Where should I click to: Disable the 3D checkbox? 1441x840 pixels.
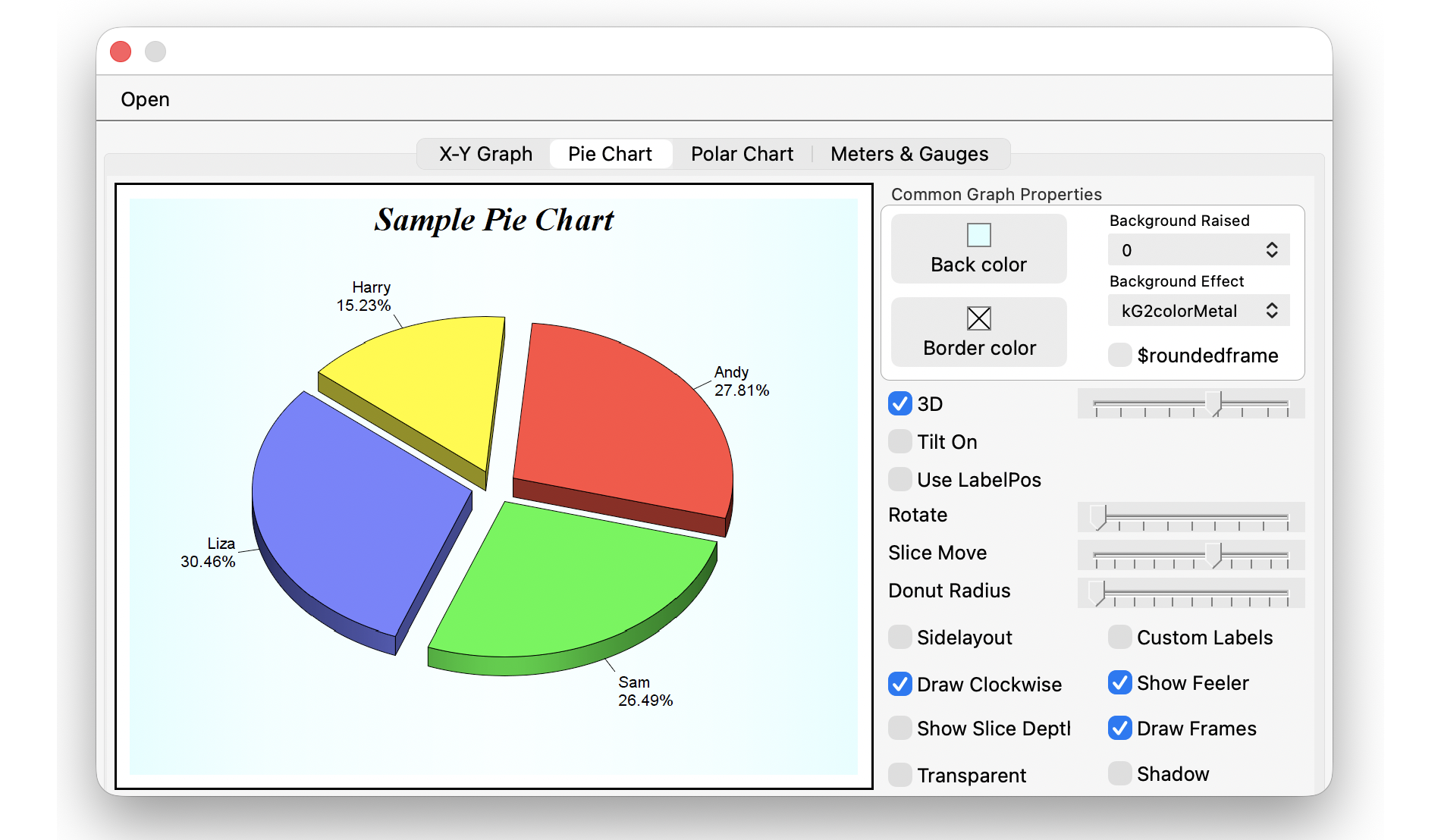[900, 404]
